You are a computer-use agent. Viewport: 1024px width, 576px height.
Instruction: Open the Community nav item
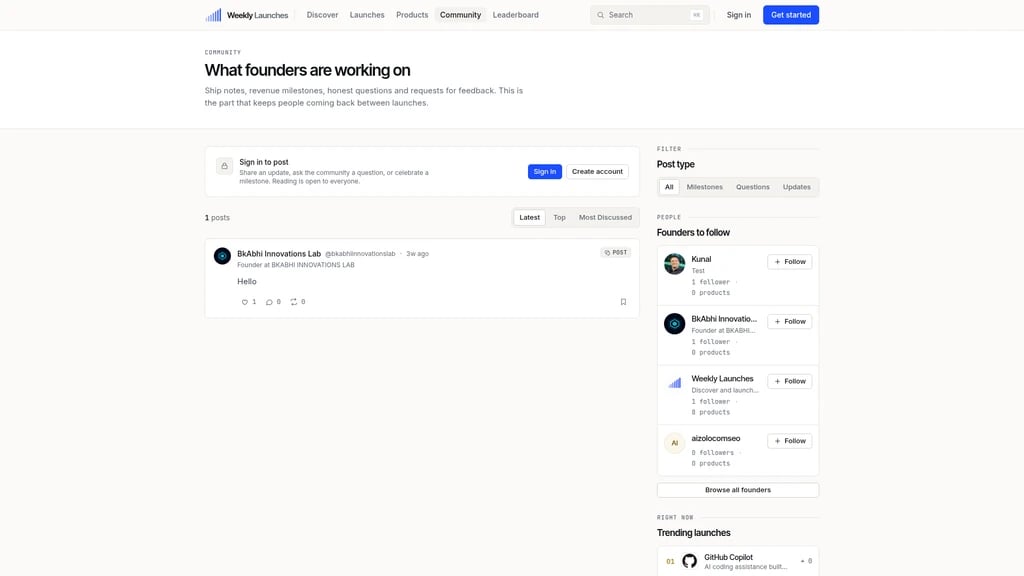460,15
